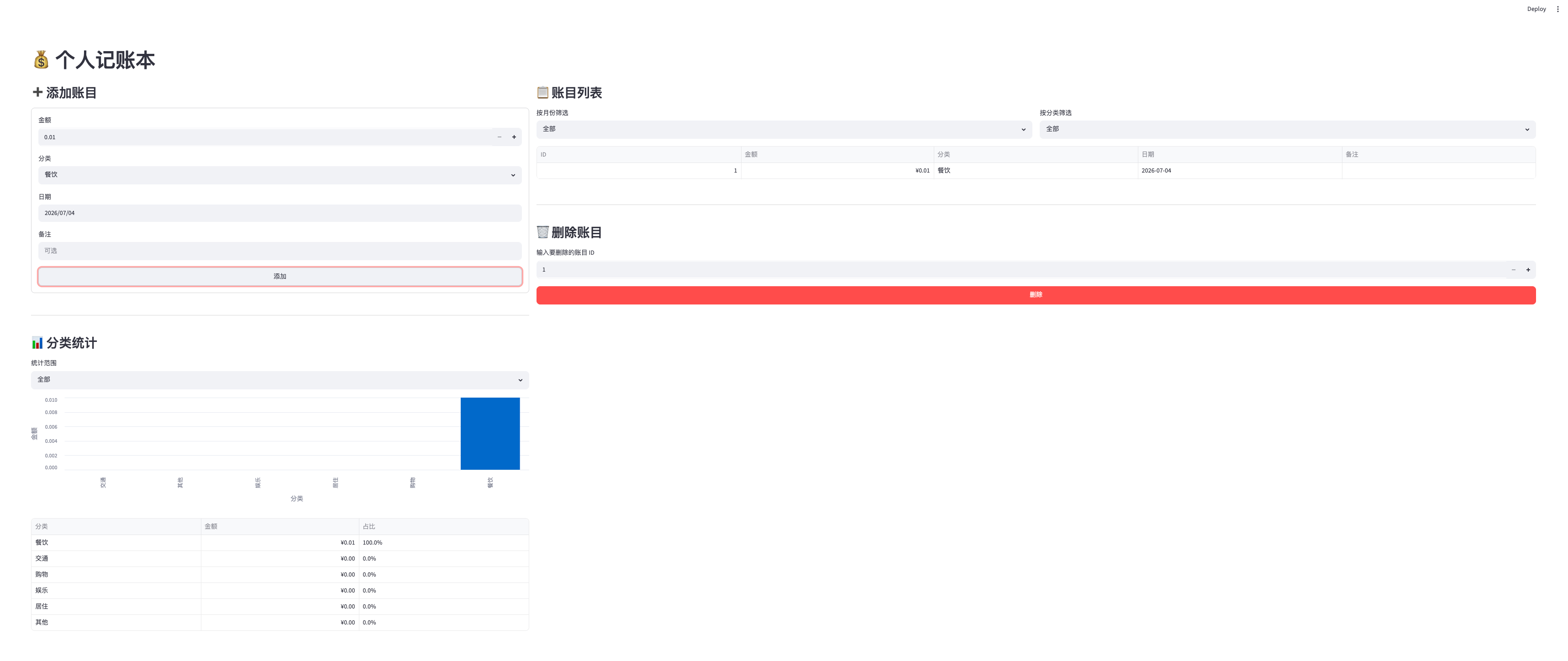Select the 其他 row in statistics table

point(280,622)
